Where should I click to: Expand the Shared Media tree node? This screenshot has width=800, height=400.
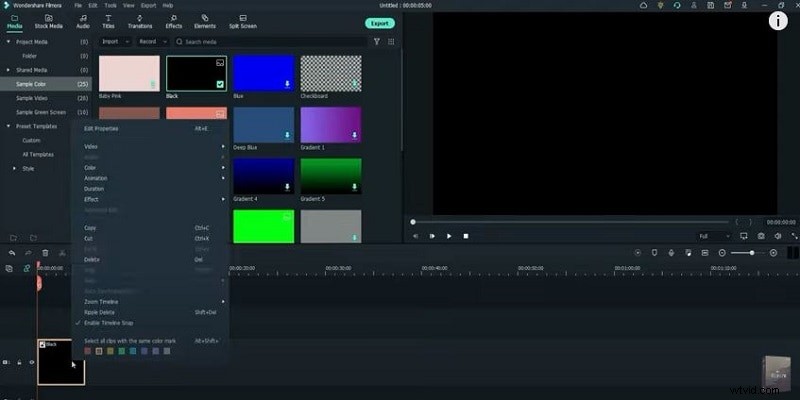(x=9, y=70)
